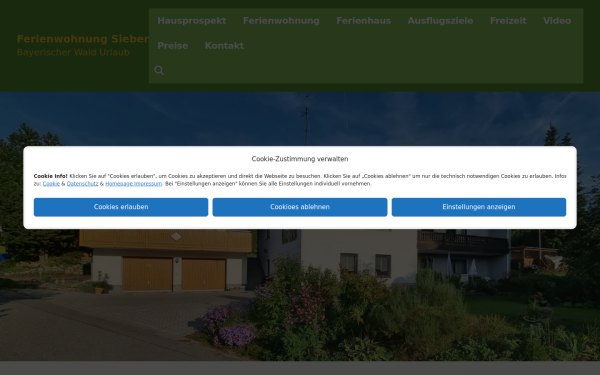Follow the Cookie policy link

[51, 184]
